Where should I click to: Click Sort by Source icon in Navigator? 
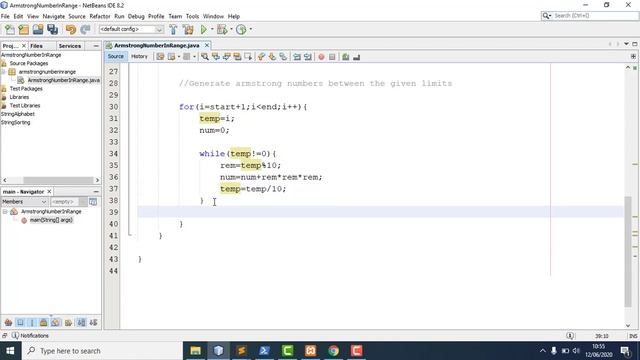(93, 322)
